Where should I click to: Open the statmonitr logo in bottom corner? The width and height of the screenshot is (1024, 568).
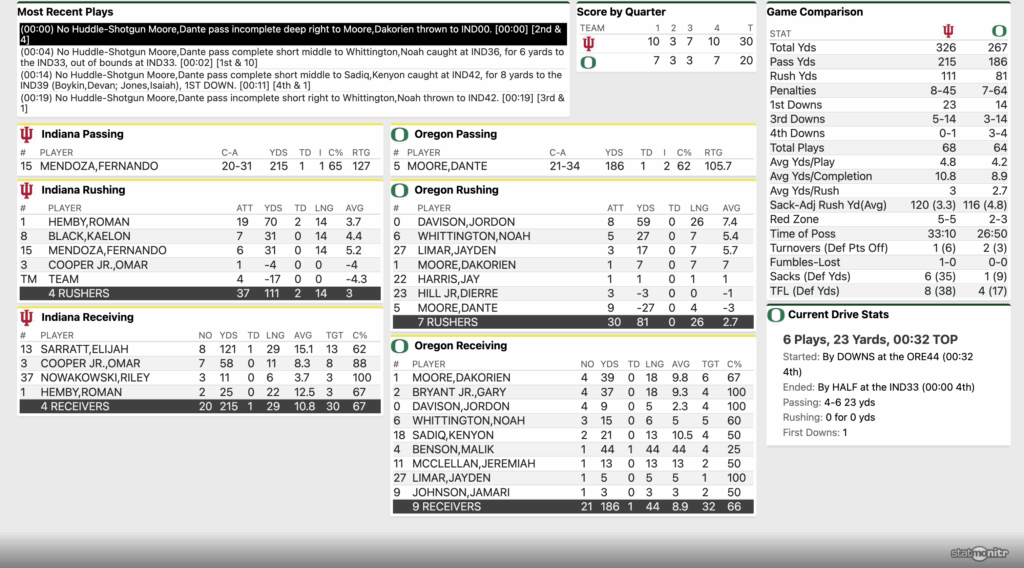pyautogui.click(x=979, y=552)
